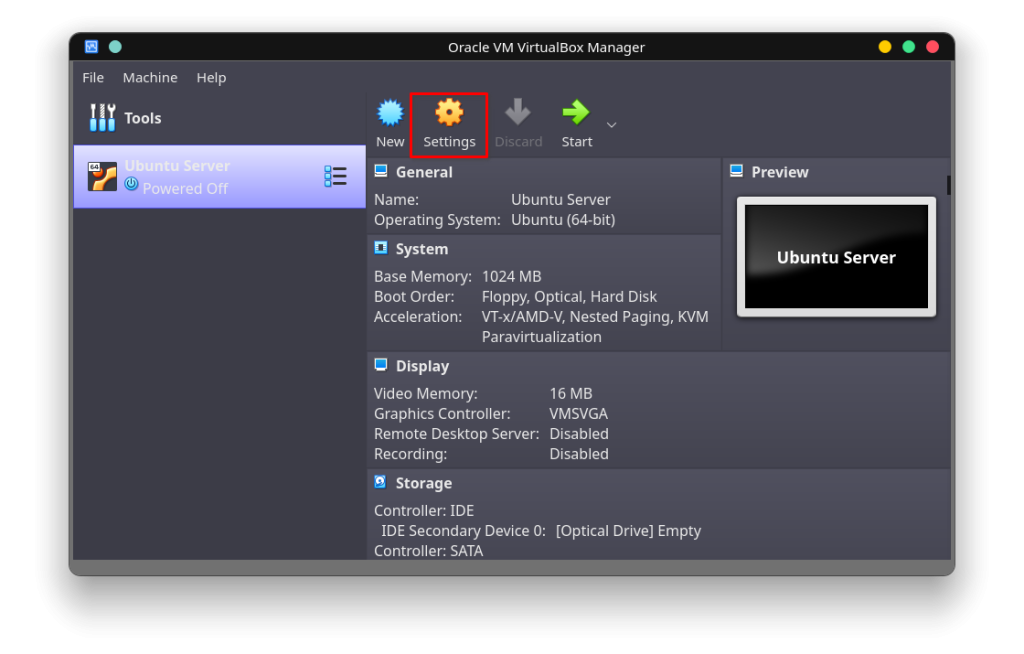Open the Help menu
Image resolution: width=1024 pixels, height=654 pixels.
211,77
